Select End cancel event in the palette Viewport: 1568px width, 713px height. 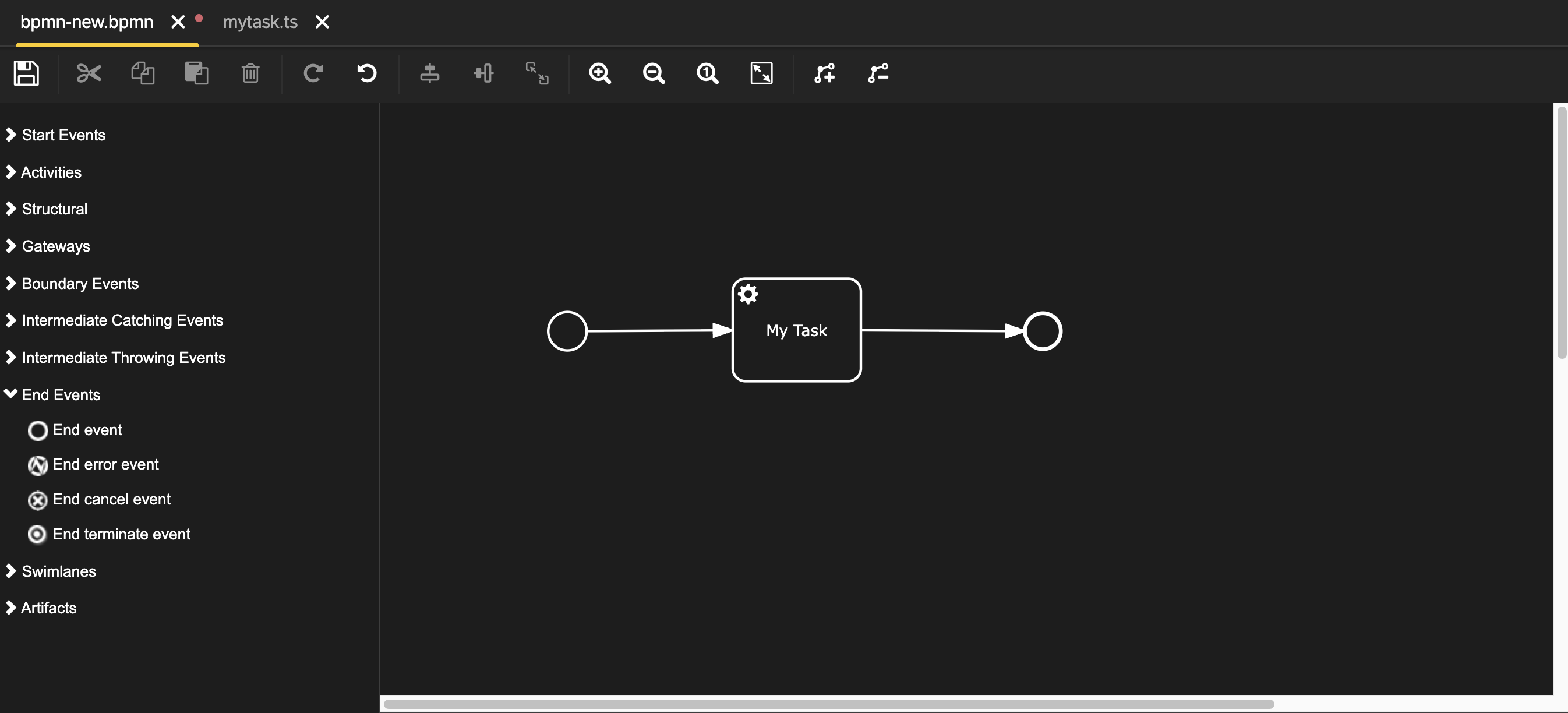pos(111,499)
